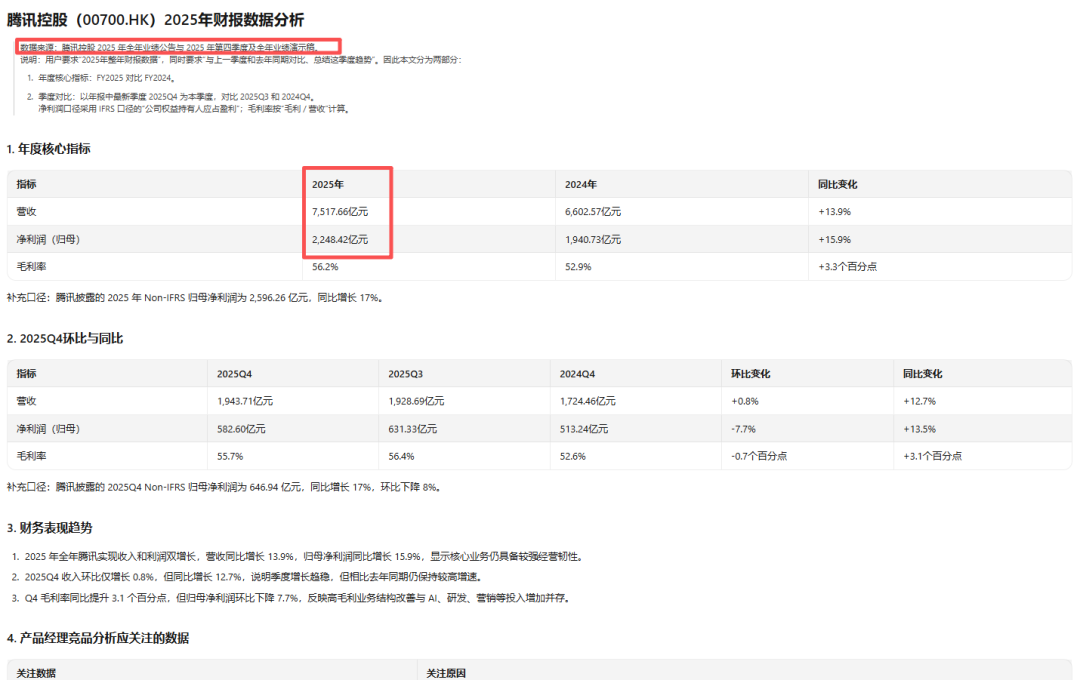Select trend item about Q4 毛利率同比提升 3.1 个百分点
Image resolution: width=1080 pixels, height=680 pixels.
[298, 598]
